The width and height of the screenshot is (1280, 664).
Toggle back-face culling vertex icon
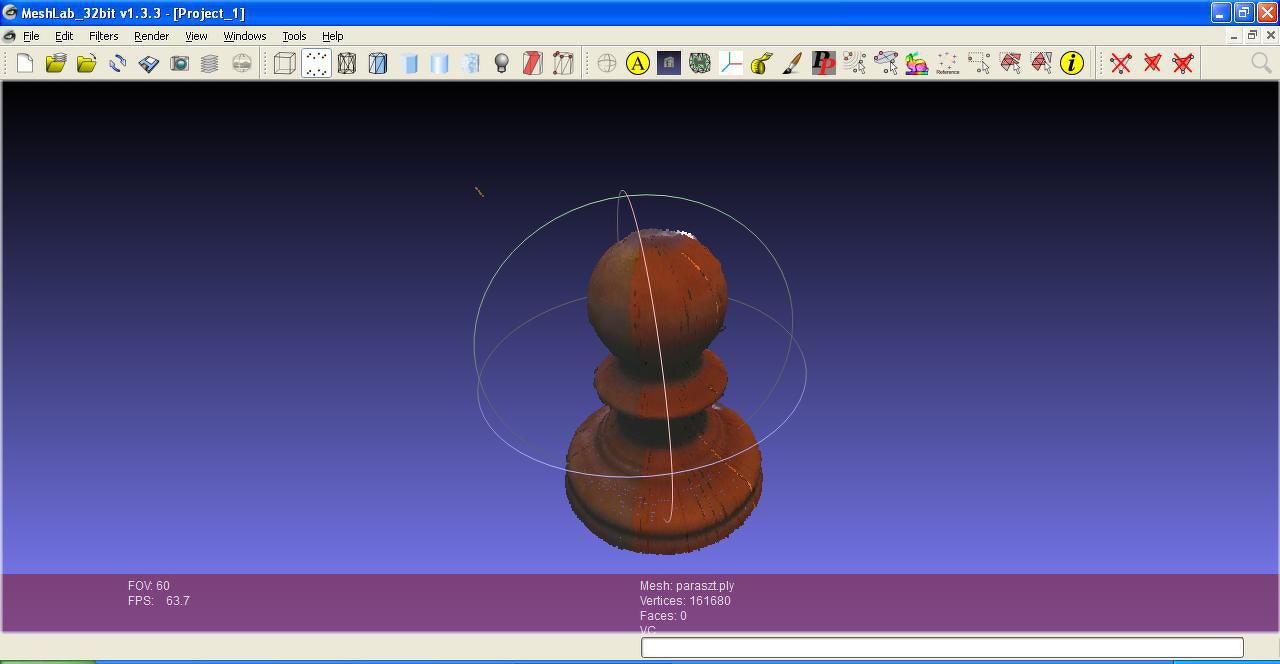click(x=564, y=63)
